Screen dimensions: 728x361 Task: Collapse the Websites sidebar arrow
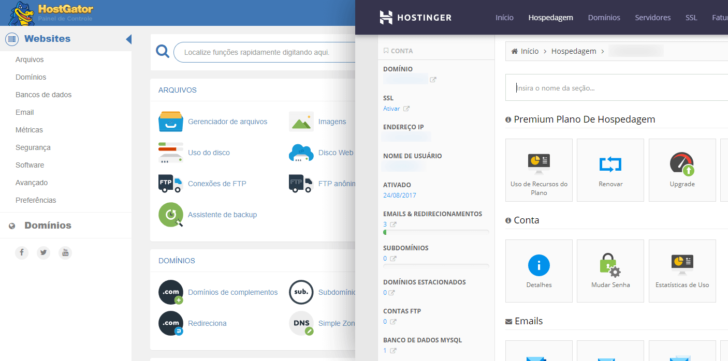(x=129, y=39)
